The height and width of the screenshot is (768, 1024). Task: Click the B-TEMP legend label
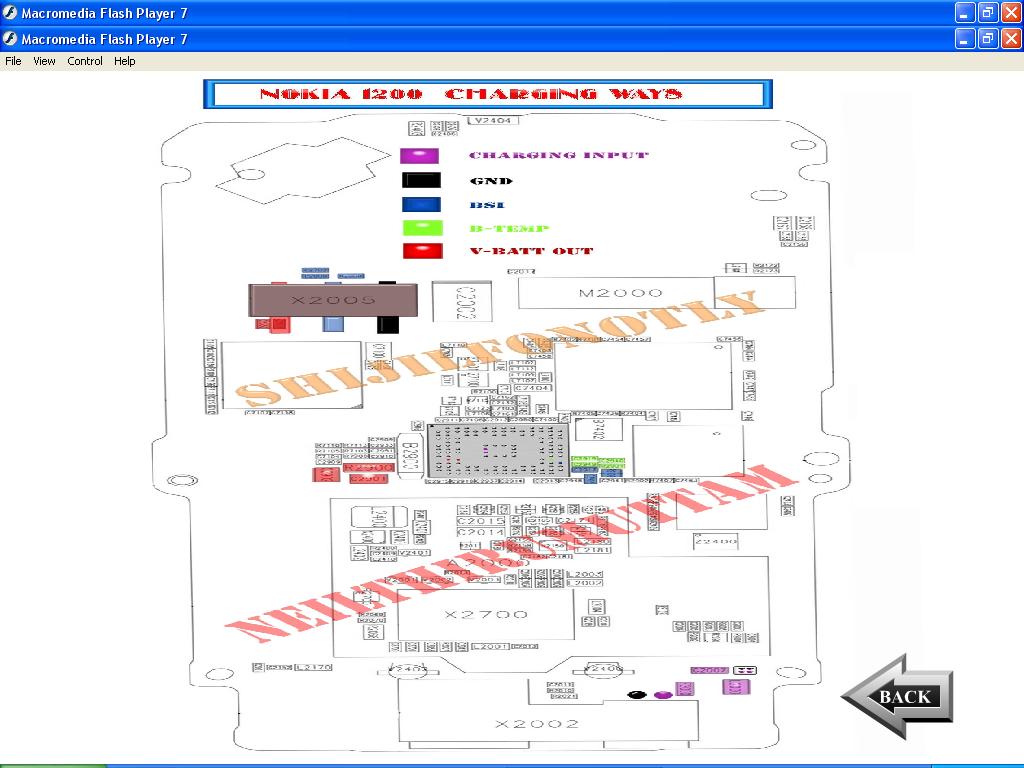(509, 229)
